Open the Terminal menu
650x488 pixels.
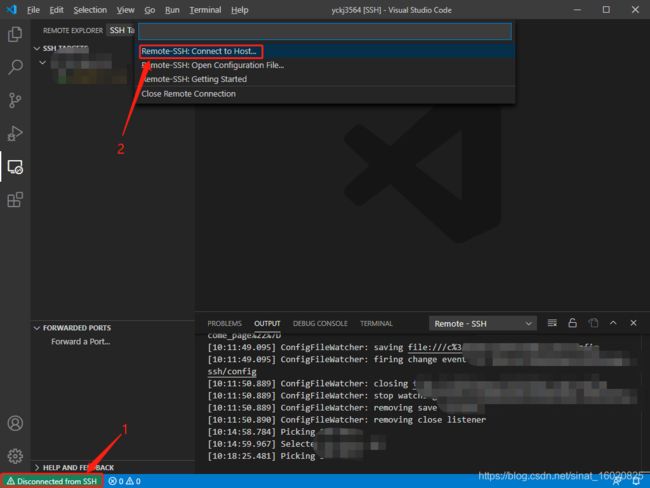point(205,10)
